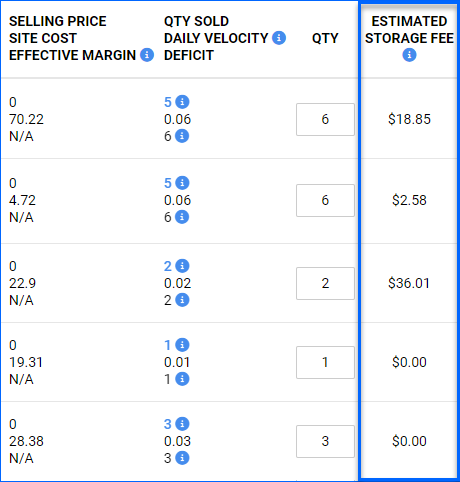Open info icon under Estimated Storage Fee

click(409, 55)
